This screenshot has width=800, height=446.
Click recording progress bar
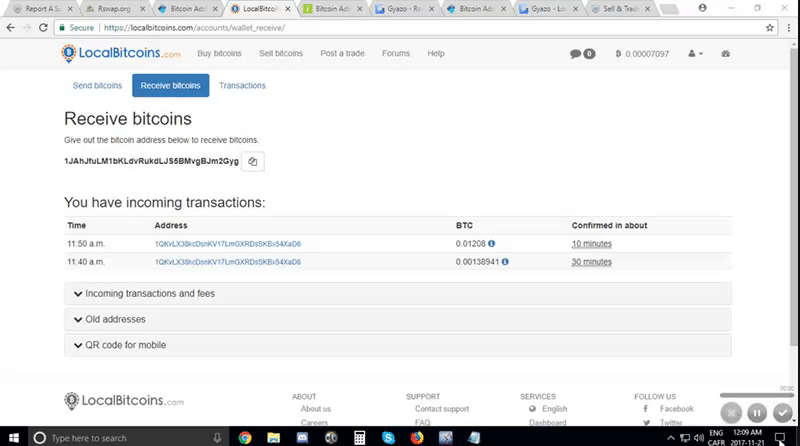click(757, 395)
